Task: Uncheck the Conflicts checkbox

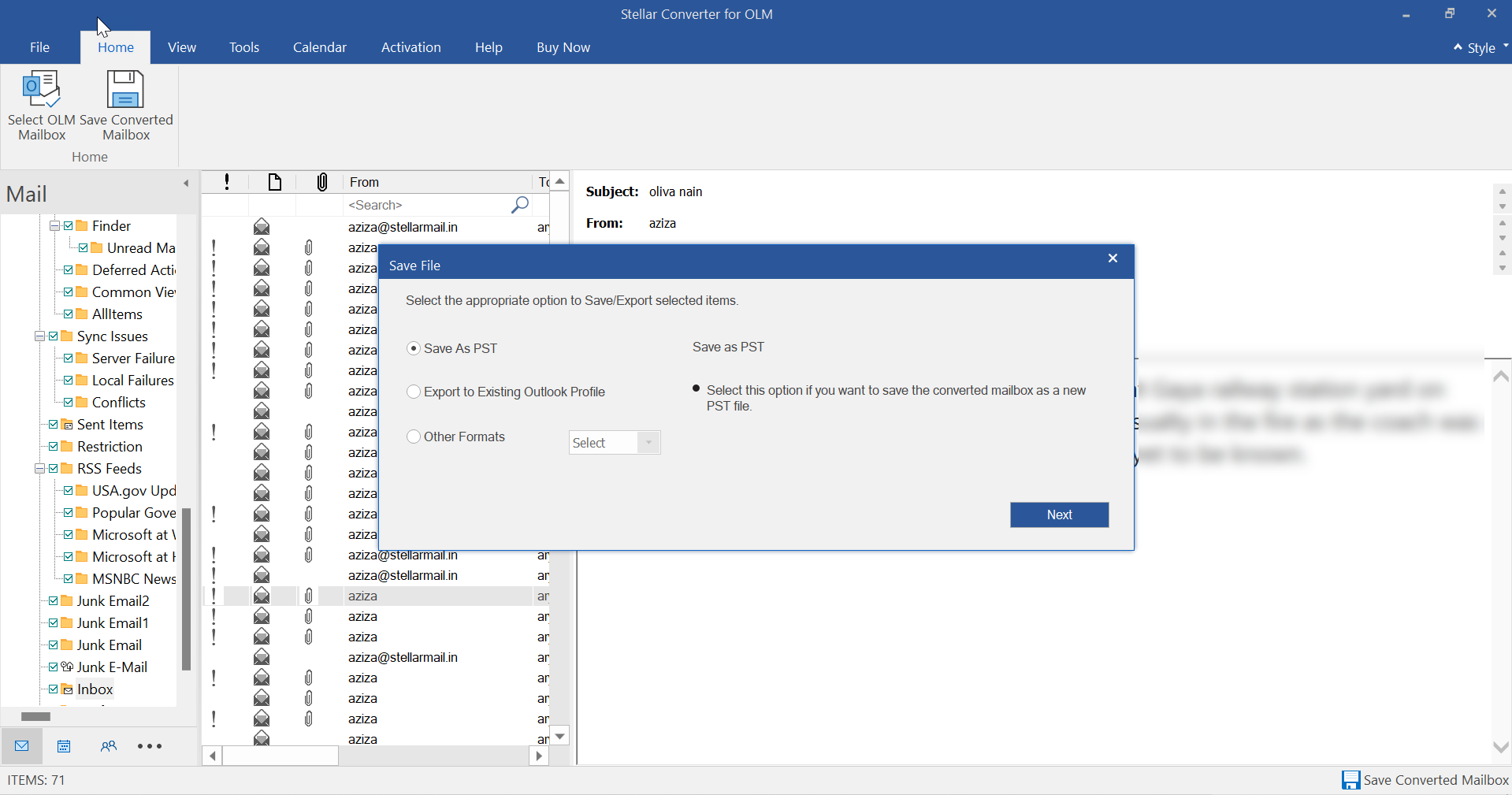Action: tap(69, 403)
